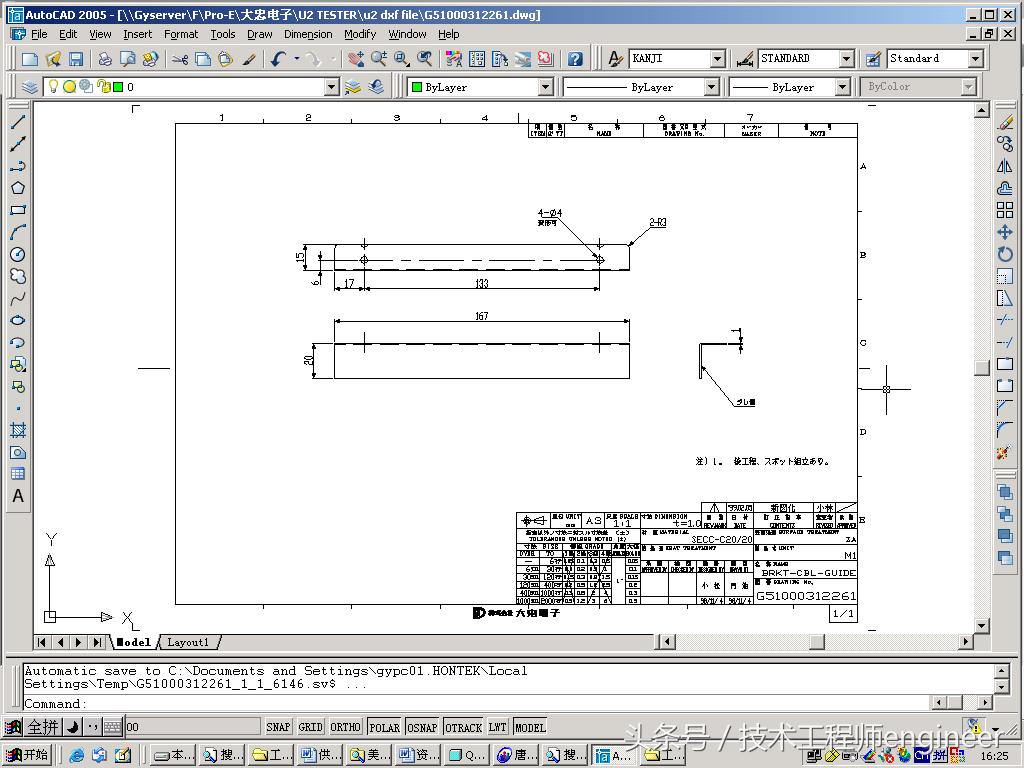Toggle GRID display in status bar
This screenshot has width=1024, height=768.
click(311, 727)
